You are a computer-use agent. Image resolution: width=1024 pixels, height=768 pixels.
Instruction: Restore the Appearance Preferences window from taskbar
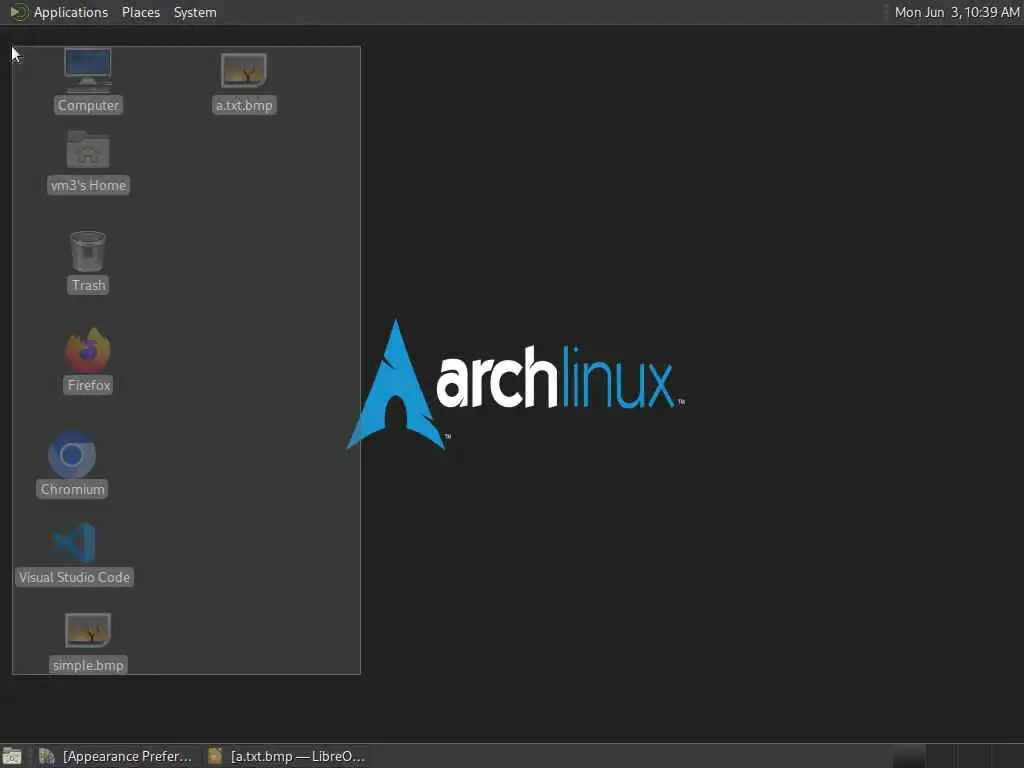tap(116, 756)
